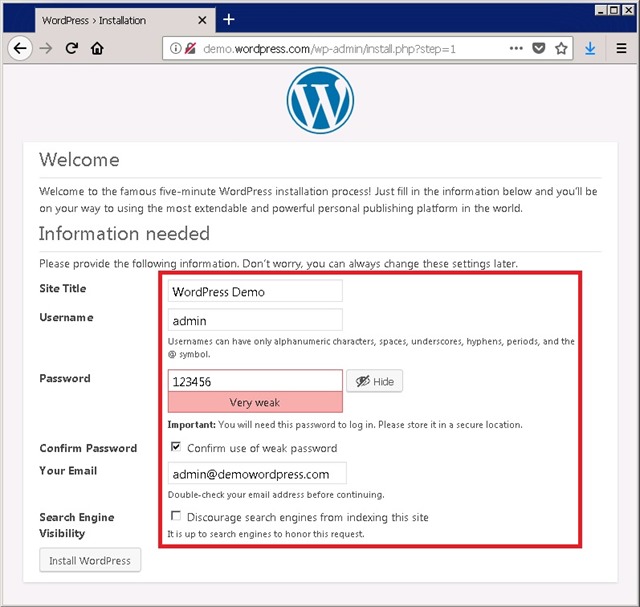640x607 pixels.
Task: Click the Install WordPress button
Action: point(90,560)
